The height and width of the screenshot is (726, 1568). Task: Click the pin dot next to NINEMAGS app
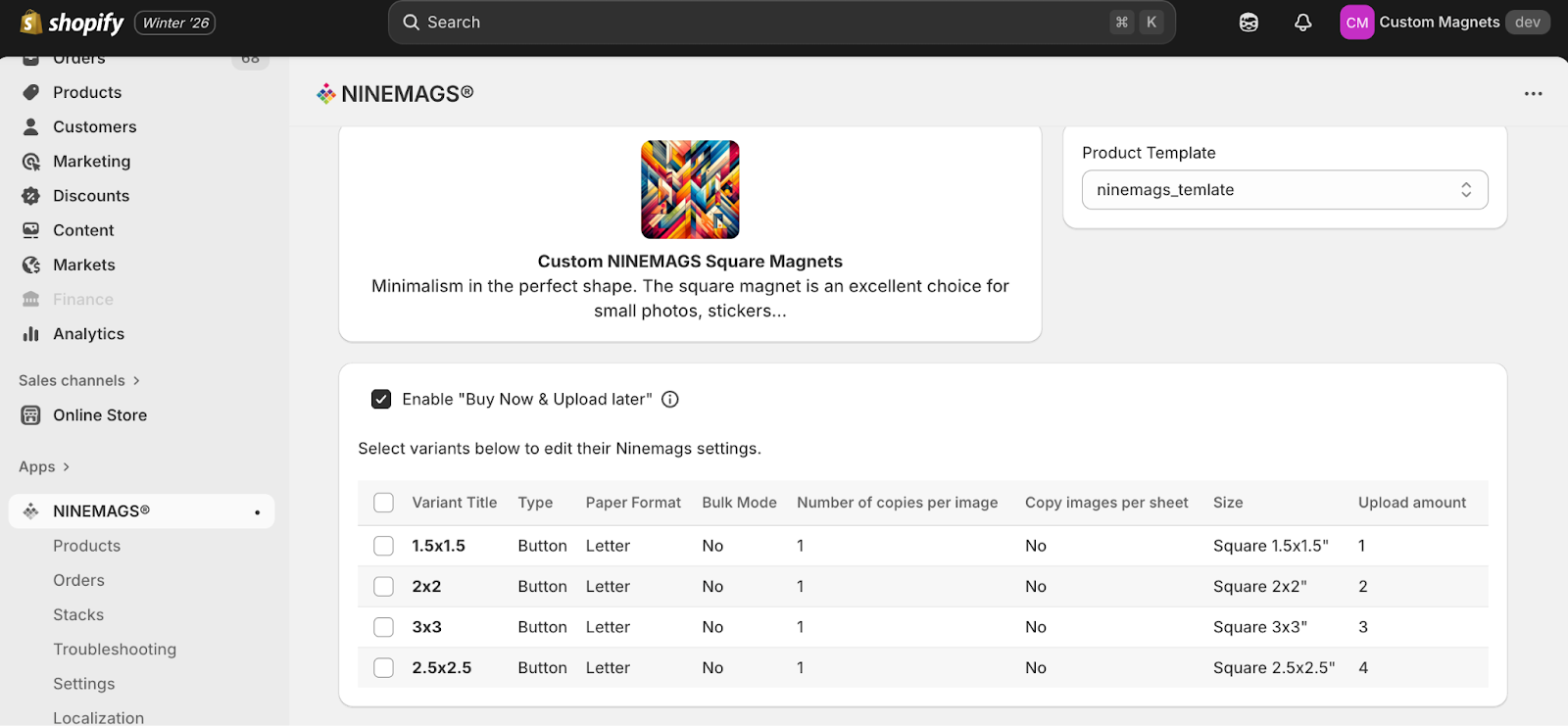tap(258, 512)
